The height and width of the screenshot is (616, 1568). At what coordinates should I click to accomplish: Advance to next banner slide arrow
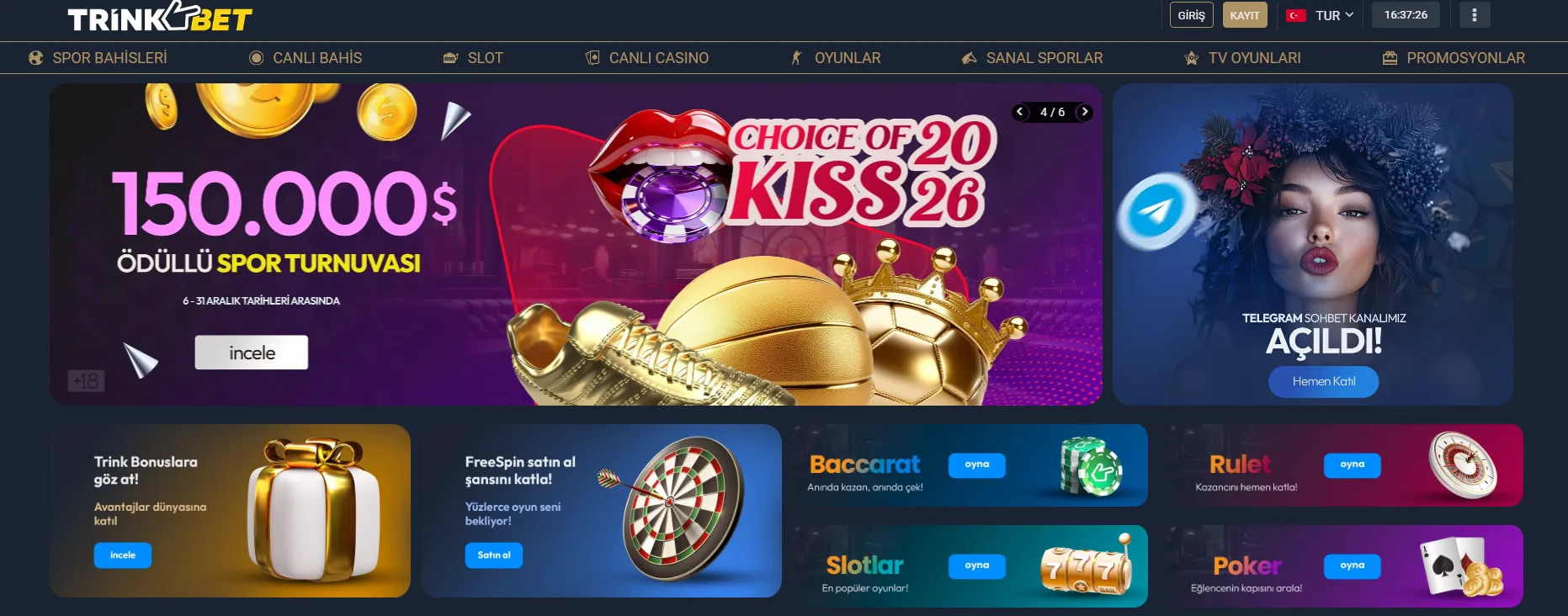(1084, 112)
